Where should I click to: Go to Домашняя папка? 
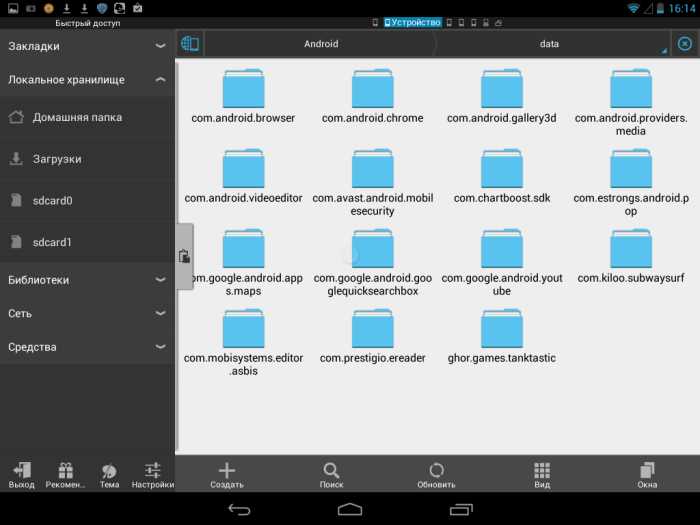(x=88, y=117)
